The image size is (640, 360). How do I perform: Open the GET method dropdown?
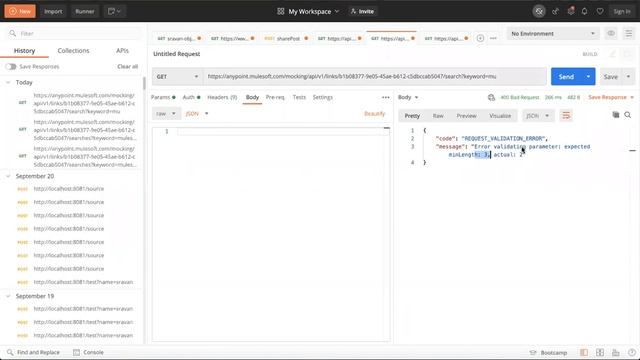coord(177,77)
